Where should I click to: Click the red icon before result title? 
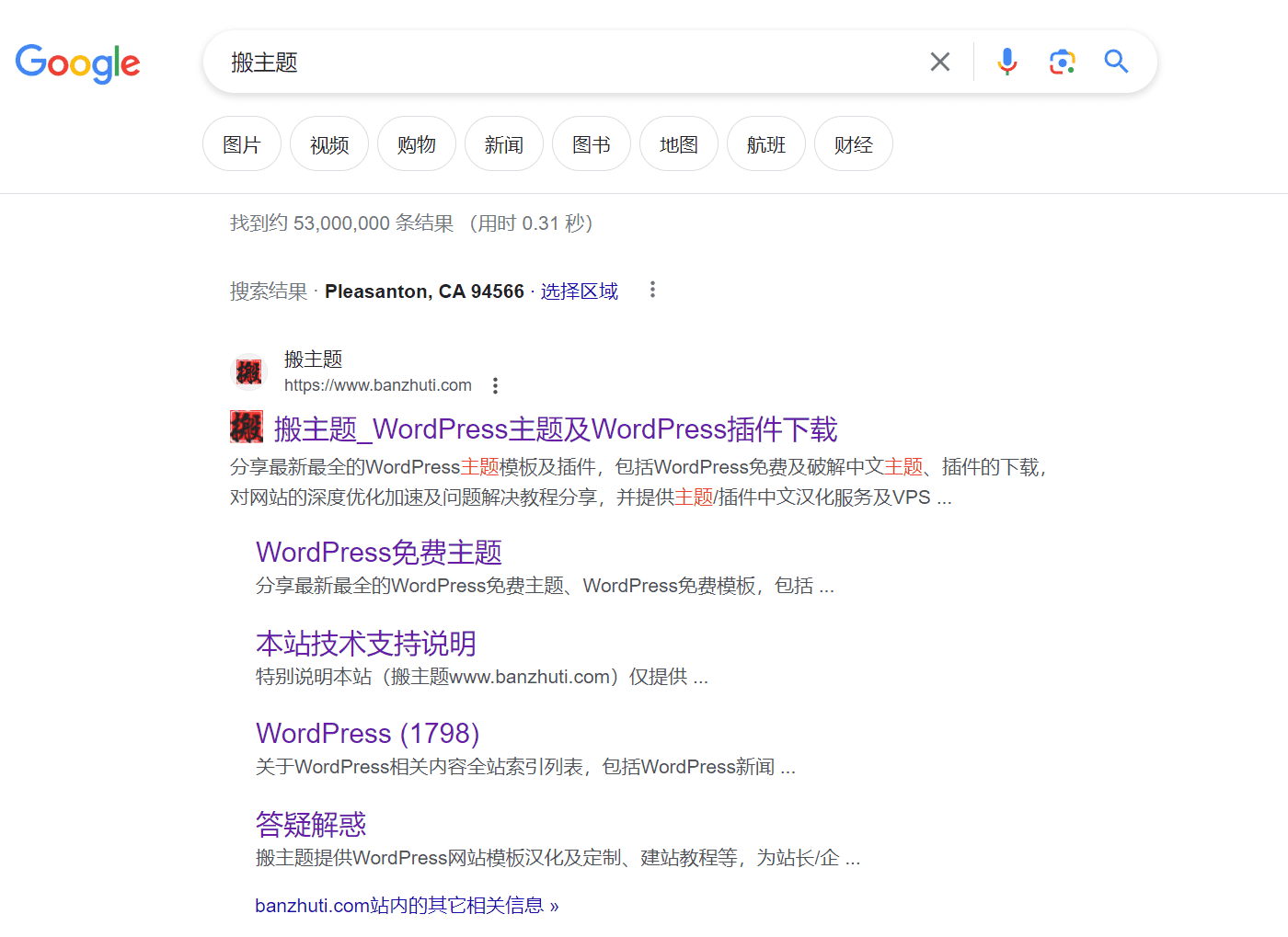coord(247,427)
